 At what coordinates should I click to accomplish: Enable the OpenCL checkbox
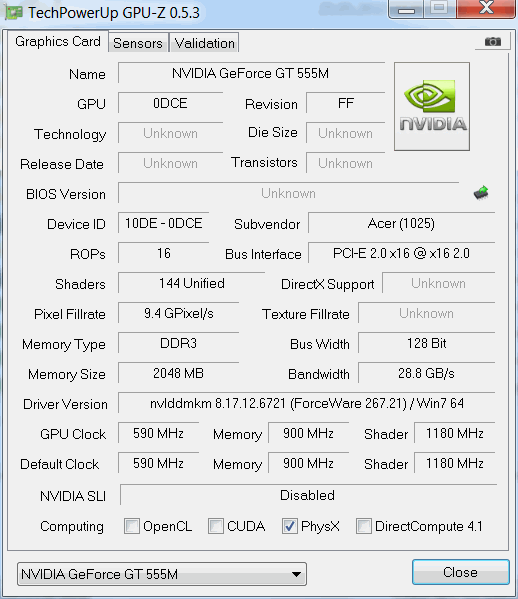[132, 526]
